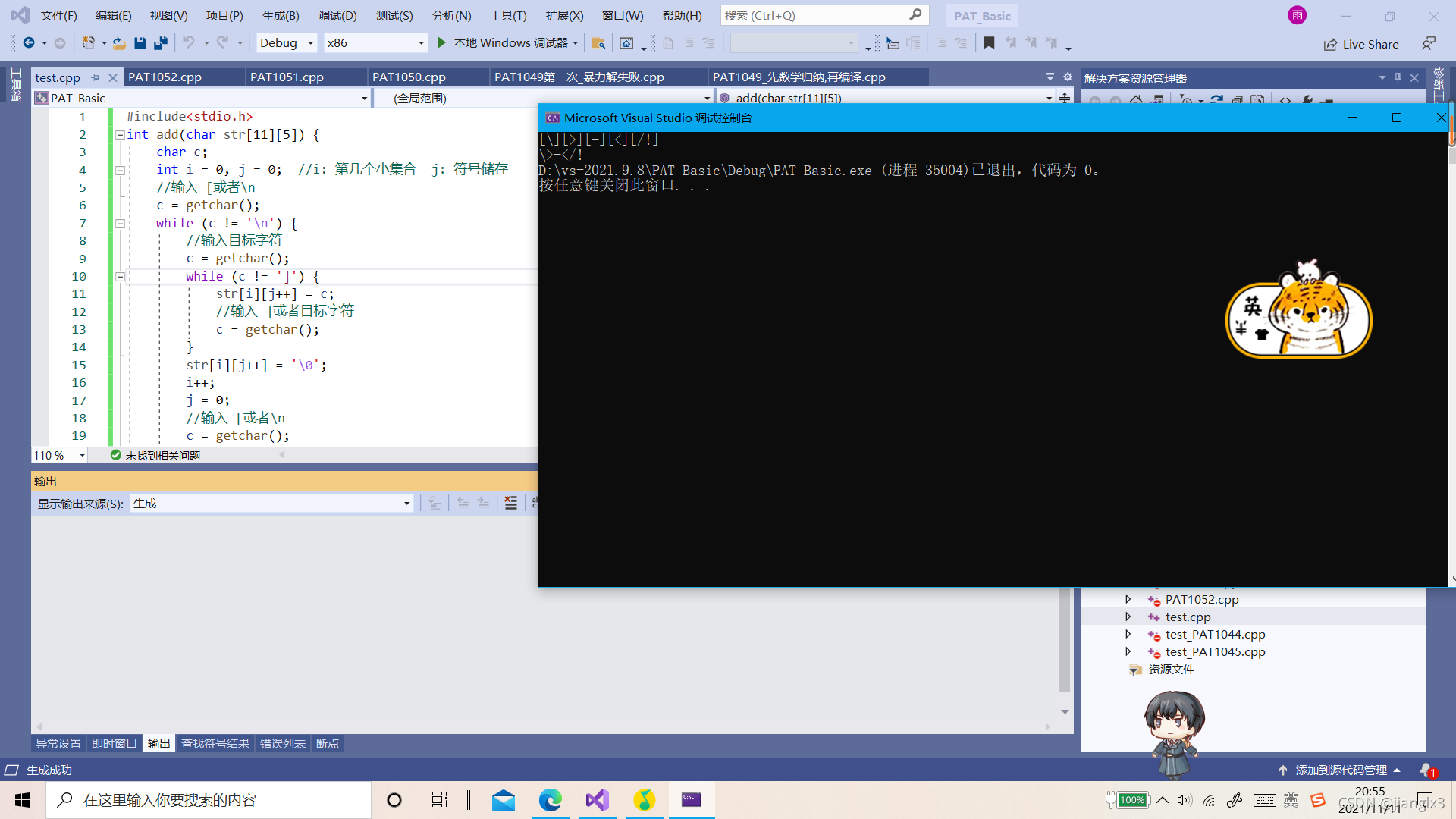Collapse the inner while loop at line 10
Viewport: 1456px width, 819px height.
click(120, 277)
